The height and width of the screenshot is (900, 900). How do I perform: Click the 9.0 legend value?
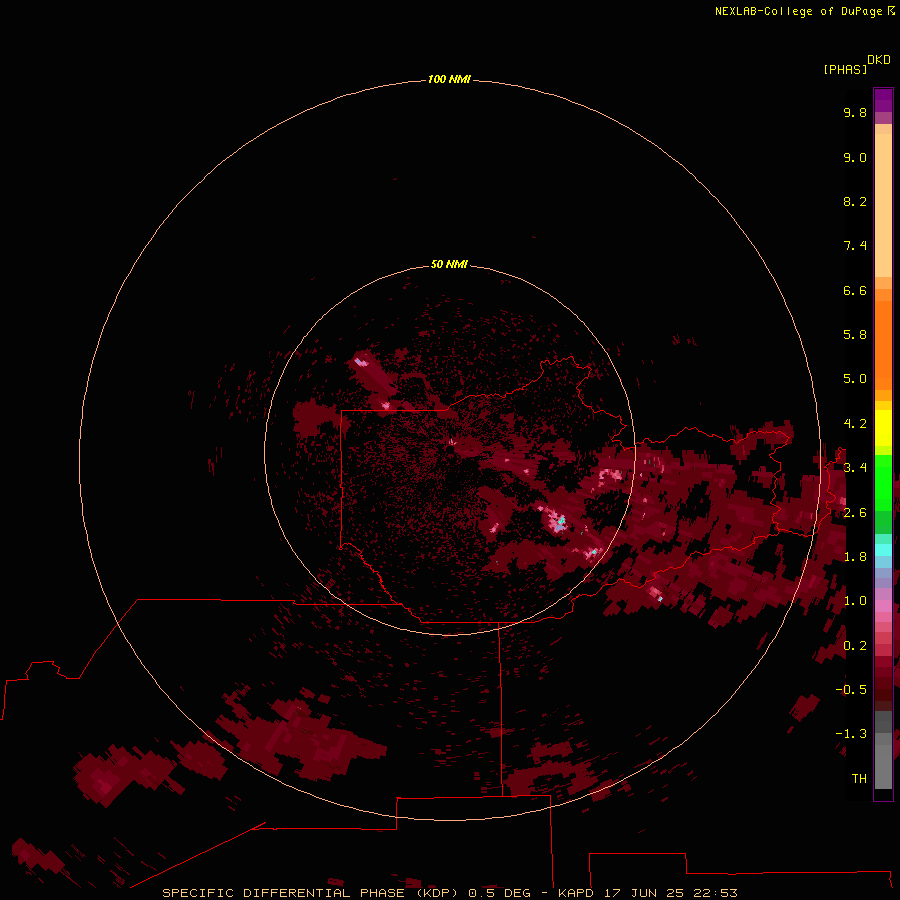coord(855,157)
